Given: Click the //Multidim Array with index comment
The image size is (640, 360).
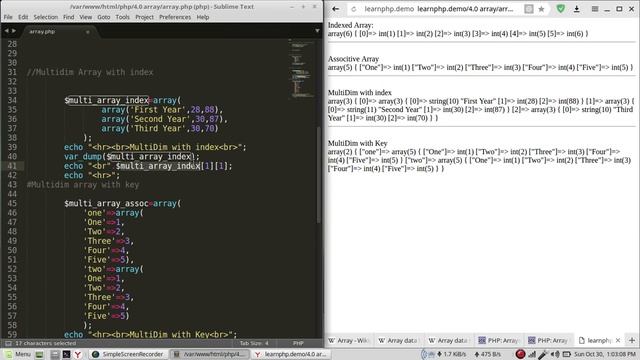Looking at the screenshot, I should pyautogui.click(x=90, y=72).
